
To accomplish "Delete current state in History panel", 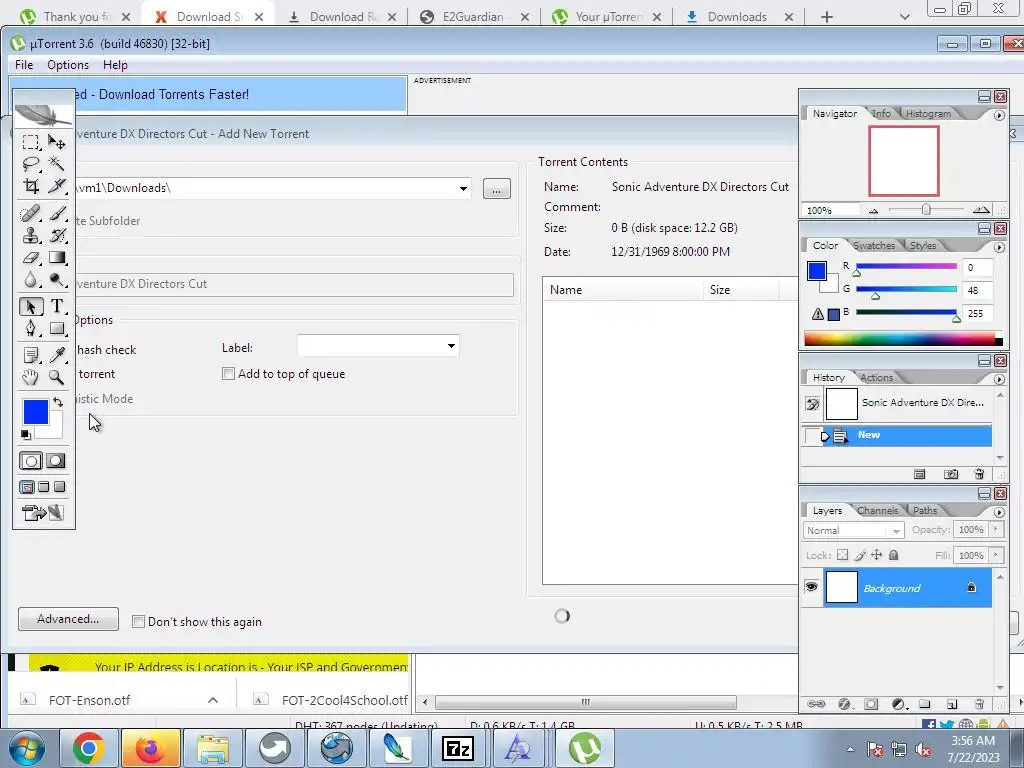I will [979, 474].
